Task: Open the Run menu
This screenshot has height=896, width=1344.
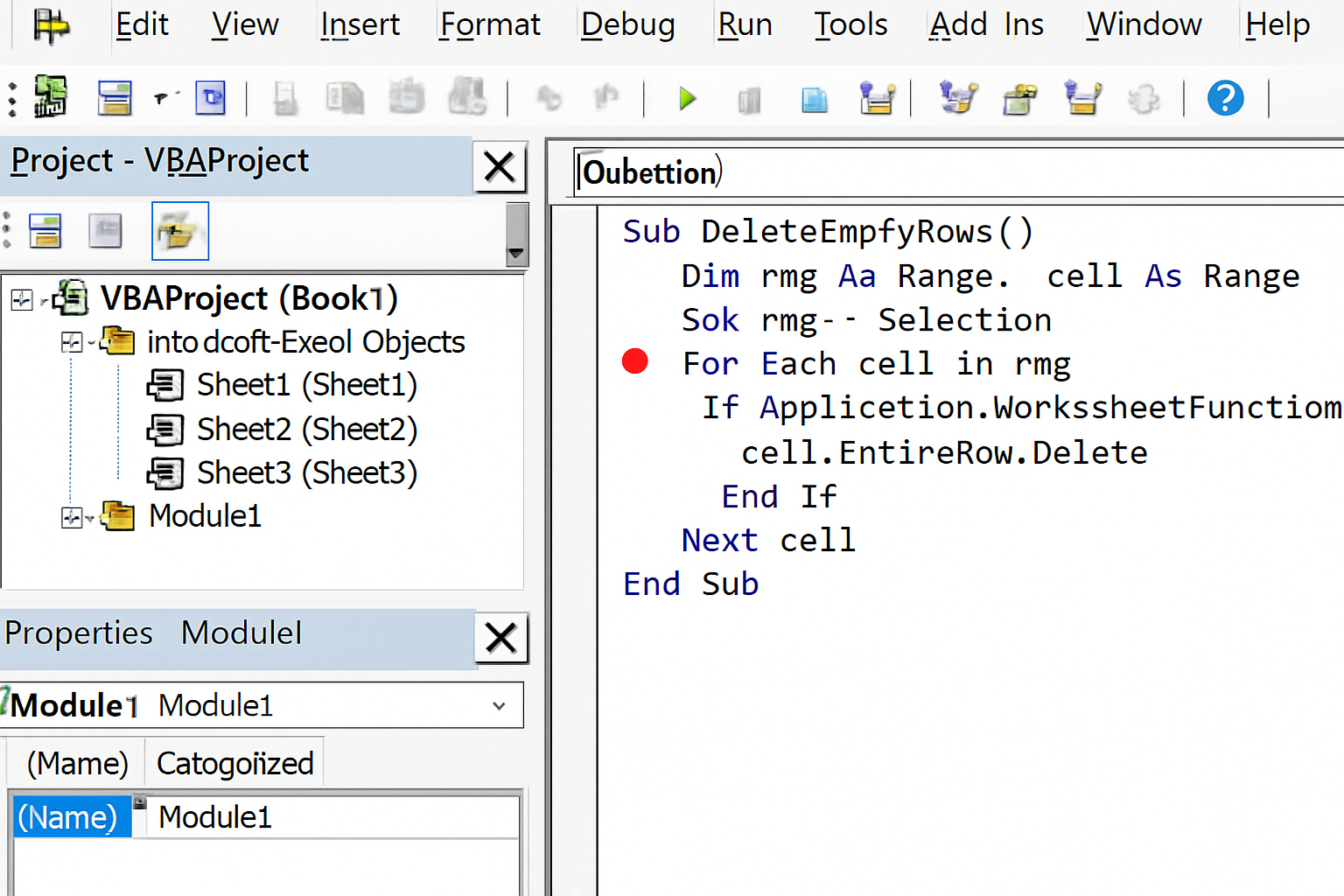Action: pyautogui.click(x=745, y=24)
